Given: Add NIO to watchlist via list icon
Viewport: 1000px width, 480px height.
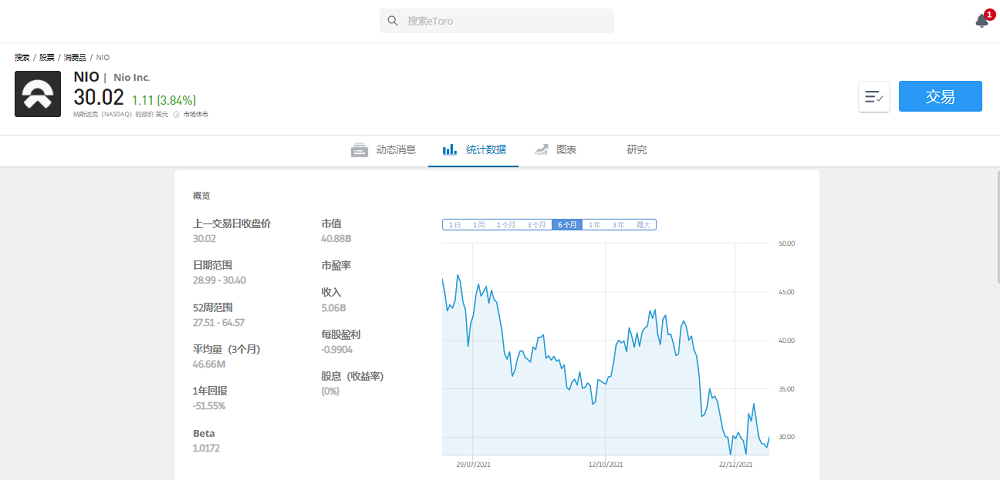Looking at the screenshot, I should [874, 97].
